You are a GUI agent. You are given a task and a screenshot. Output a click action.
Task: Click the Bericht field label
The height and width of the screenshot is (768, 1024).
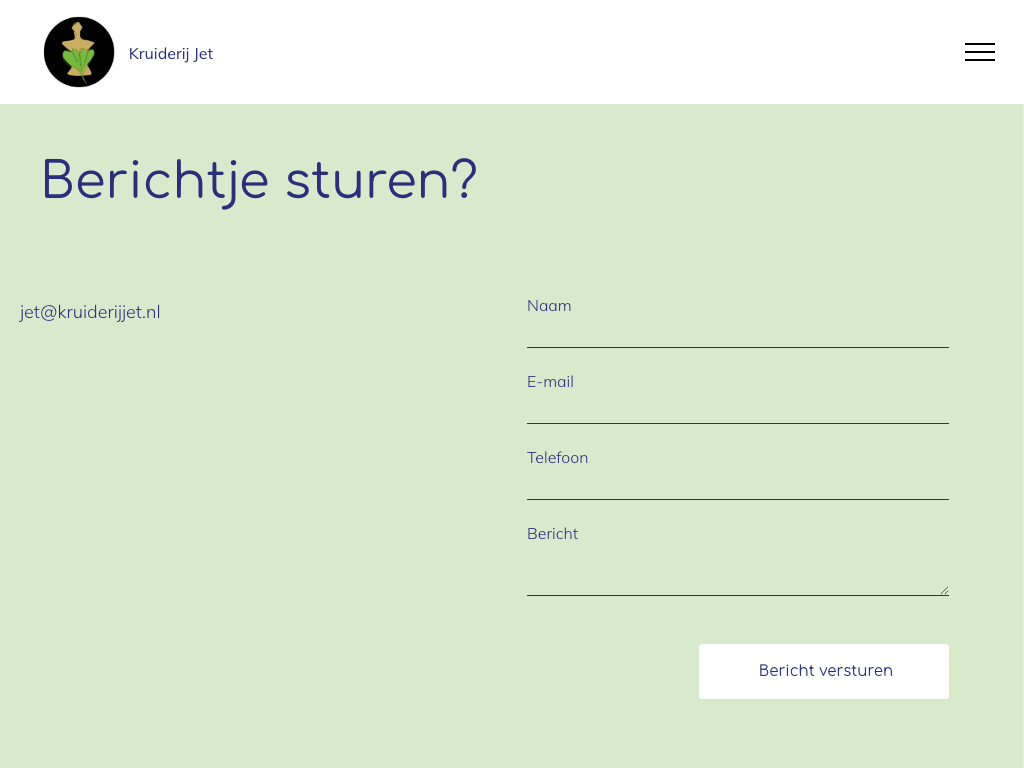552,534
